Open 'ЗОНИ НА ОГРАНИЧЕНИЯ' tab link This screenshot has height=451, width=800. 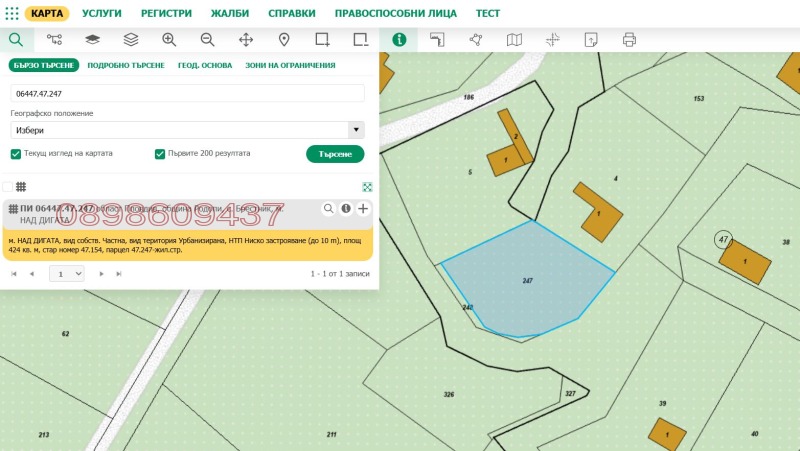pyautogui.click(x=290, y=65)
